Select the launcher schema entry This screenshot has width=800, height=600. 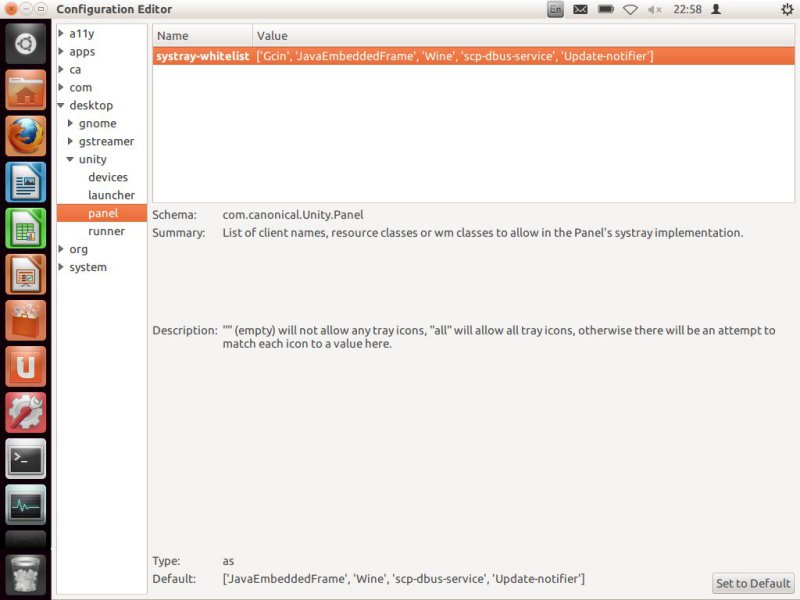pyautogui.click(x=111, y=195)
